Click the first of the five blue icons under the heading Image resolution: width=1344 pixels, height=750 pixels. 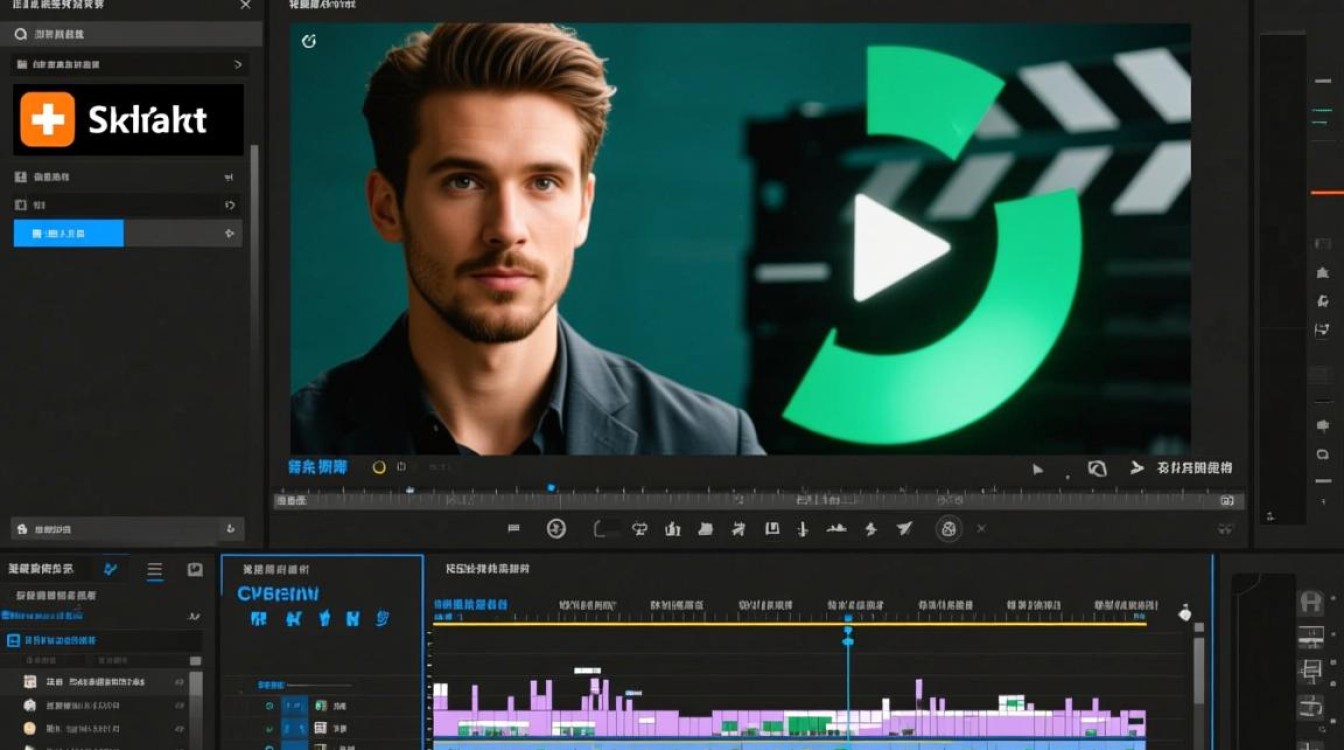(x=259, y=619)
